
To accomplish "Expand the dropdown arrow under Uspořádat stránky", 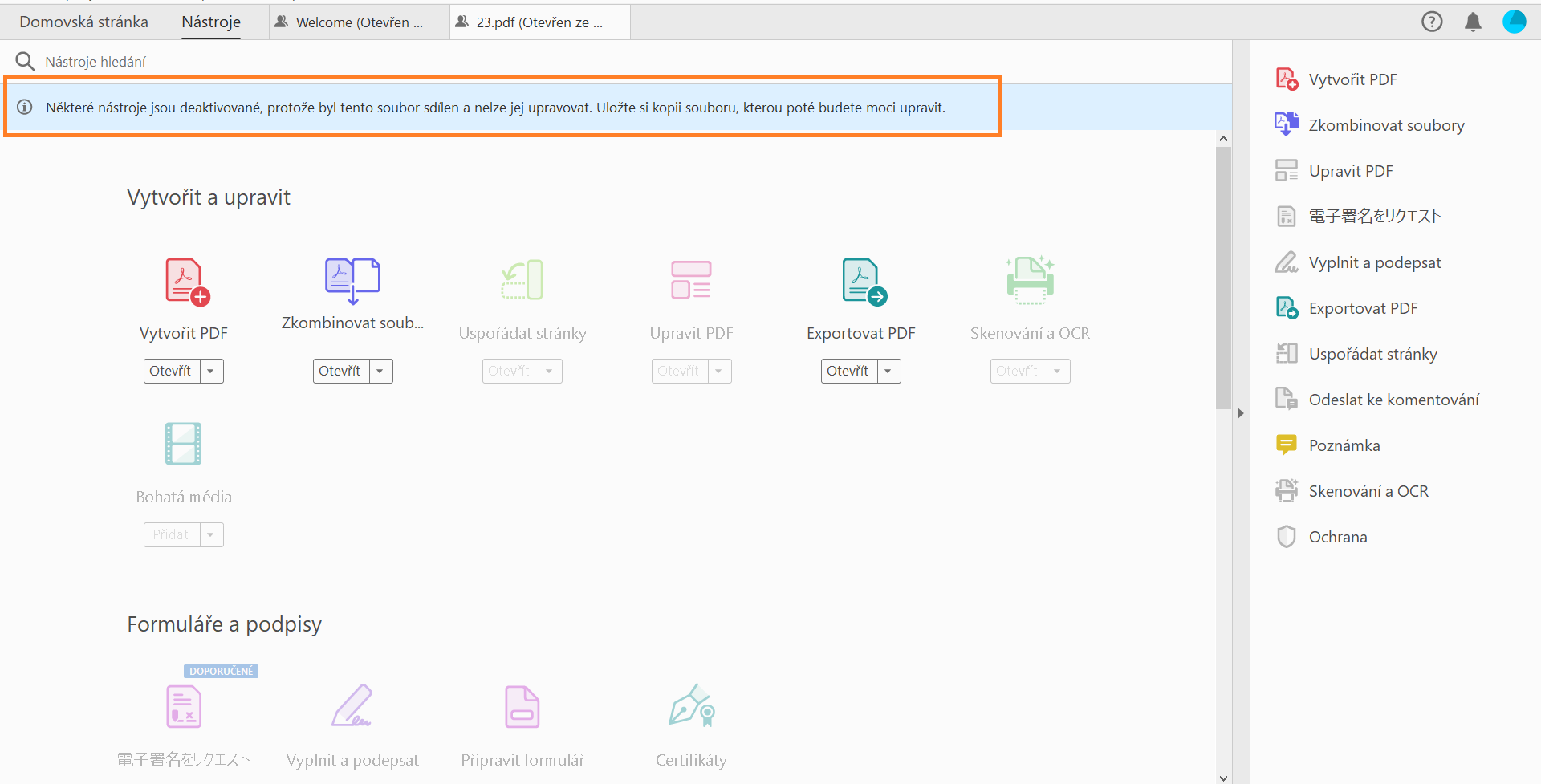I will [x=550, y=371].
